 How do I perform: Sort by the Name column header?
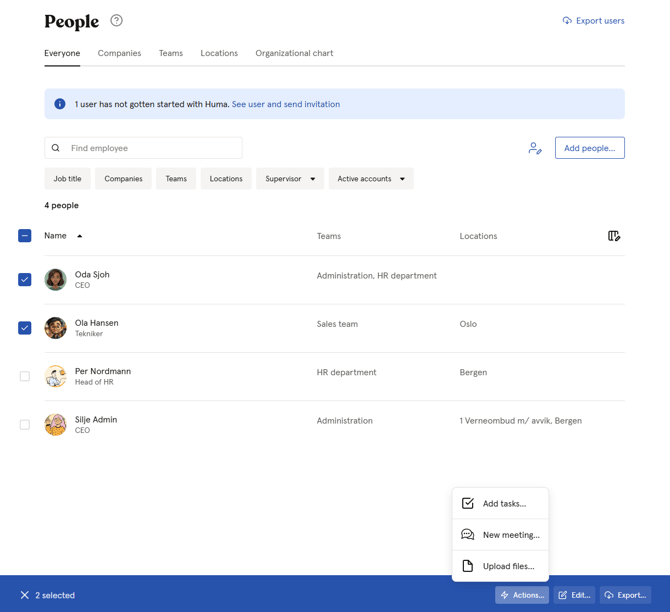point(56,236)
